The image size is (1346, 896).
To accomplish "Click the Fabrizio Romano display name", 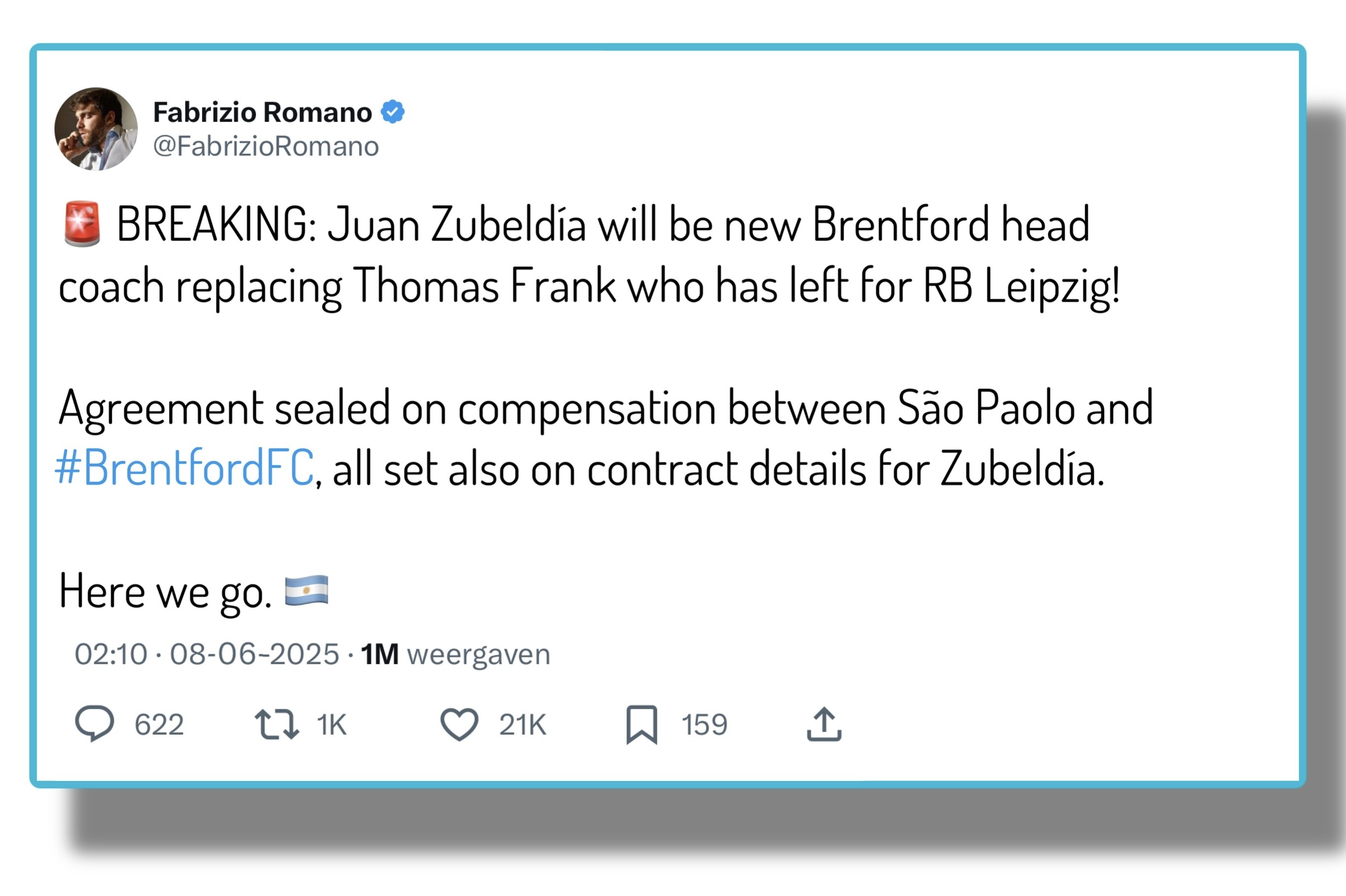I will point(262,112).
